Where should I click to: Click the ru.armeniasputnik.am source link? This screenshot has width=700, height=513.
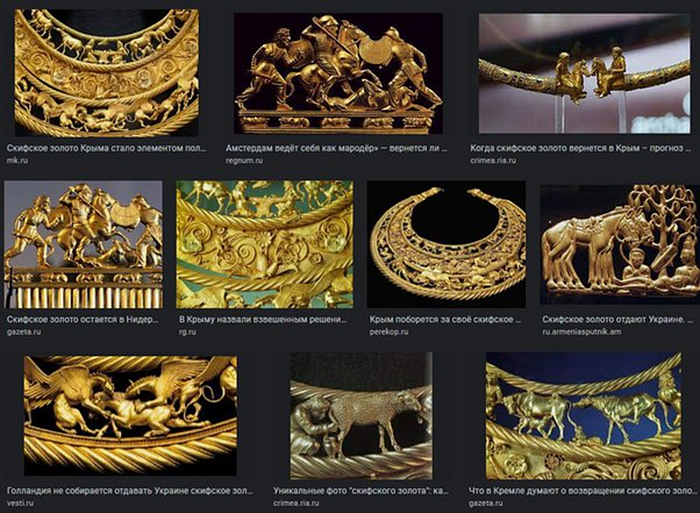[581, 332]
